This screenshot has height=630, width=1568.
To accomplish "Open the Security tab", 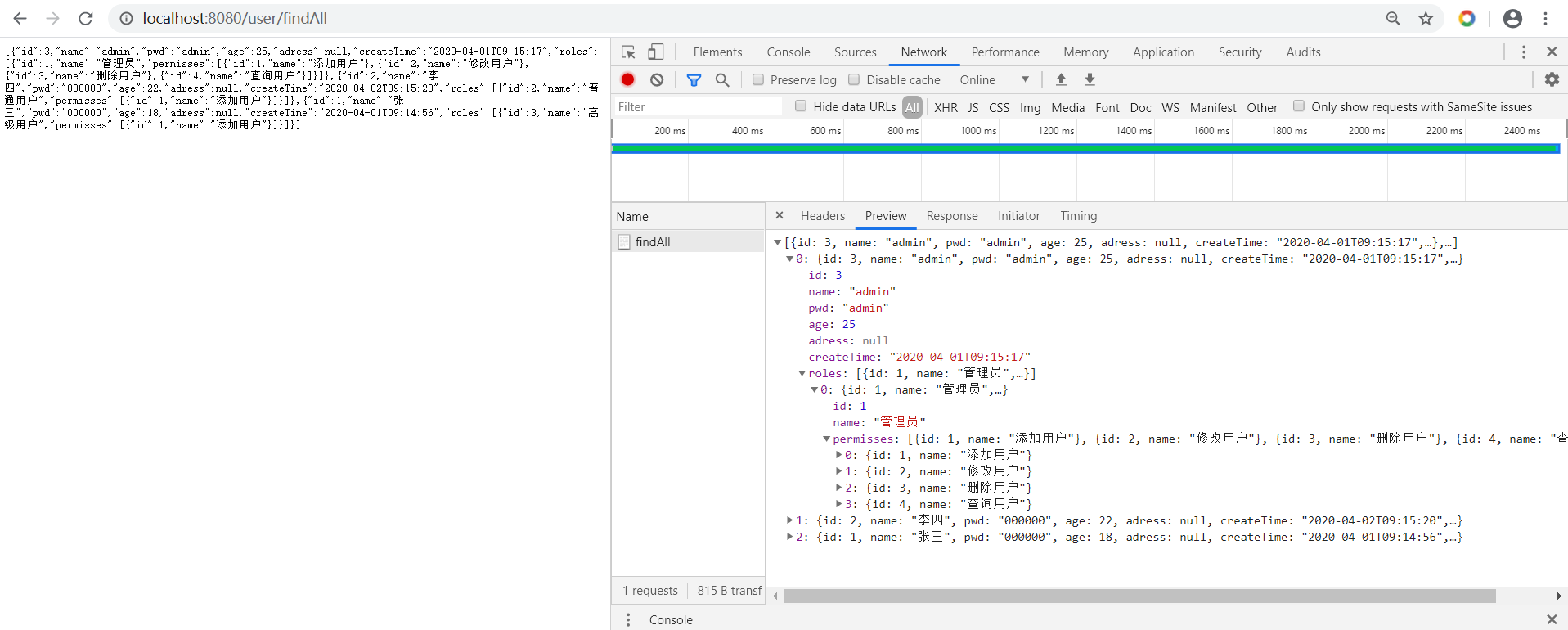I will 1240,52.
